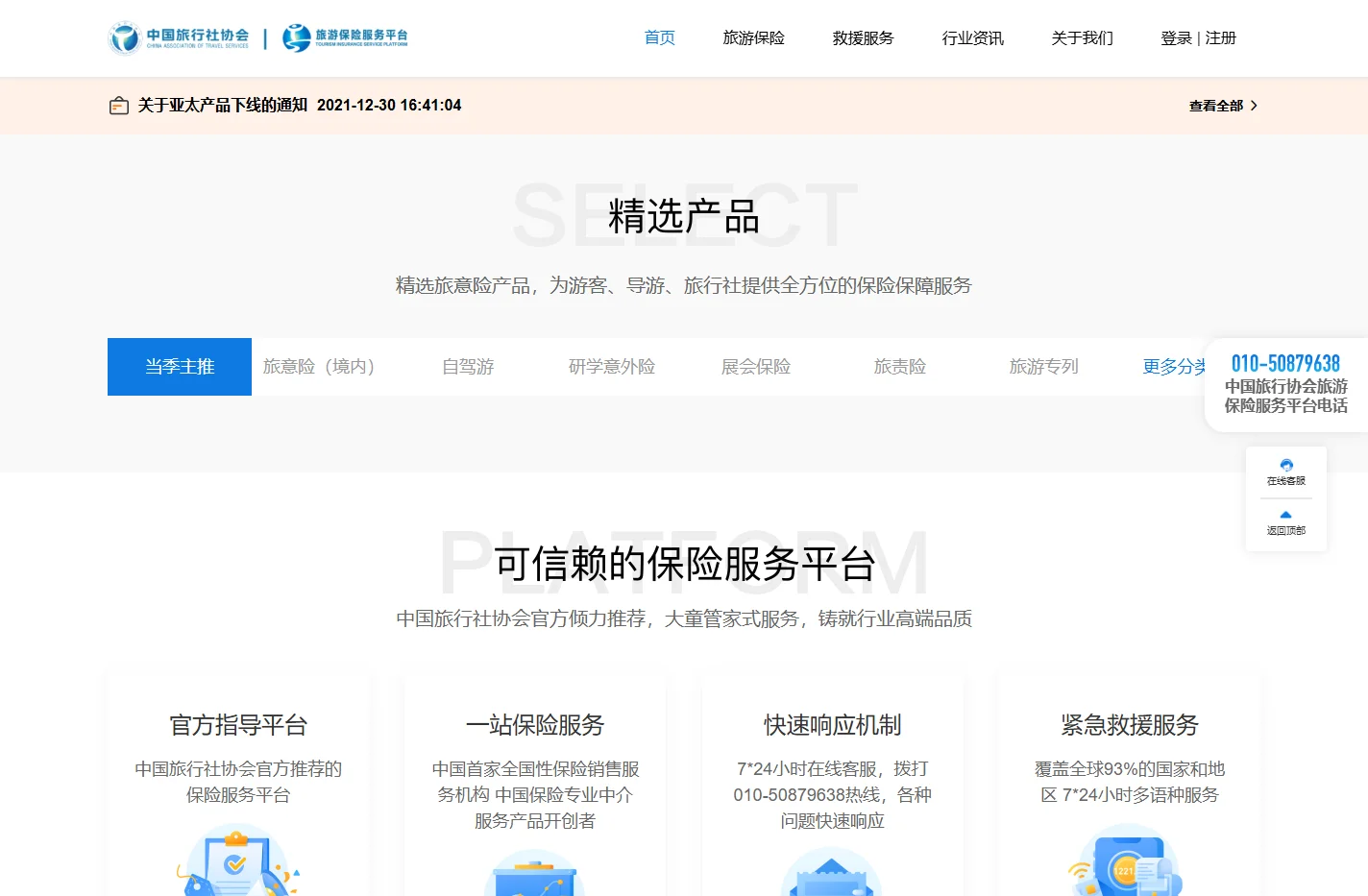Click the 中国旅行社协会官方推荐的保险服务平台 description text
This screenshot has height=896, width=1368.
(238, 782)
